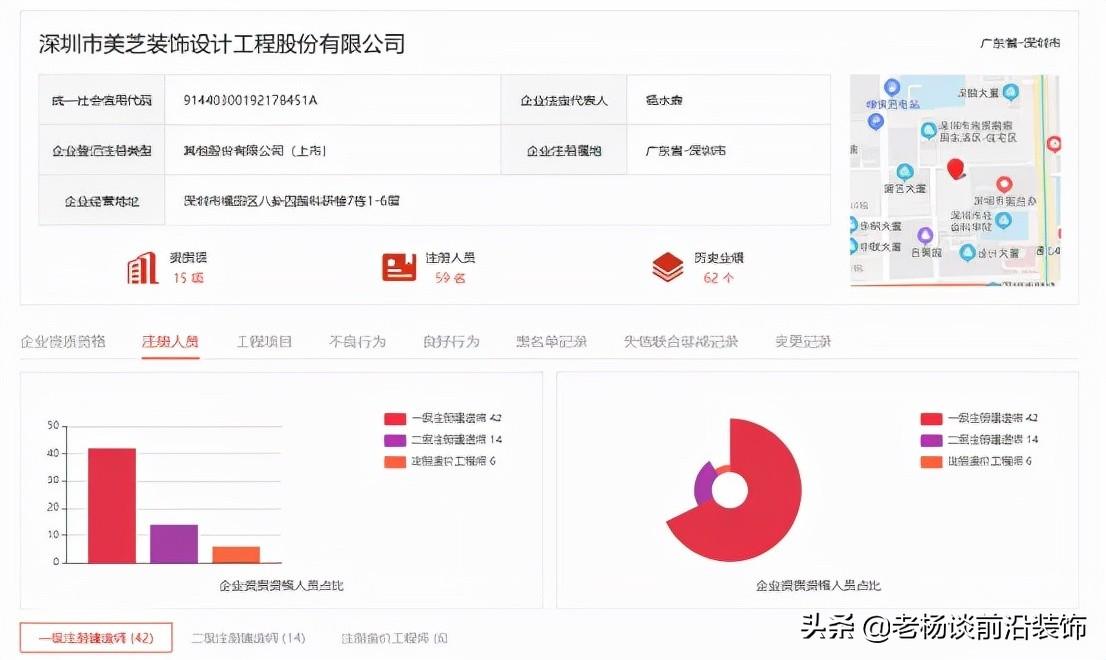Toggle red 一级注册建造师 42 legend in bar chart

[x=443, y=418]
